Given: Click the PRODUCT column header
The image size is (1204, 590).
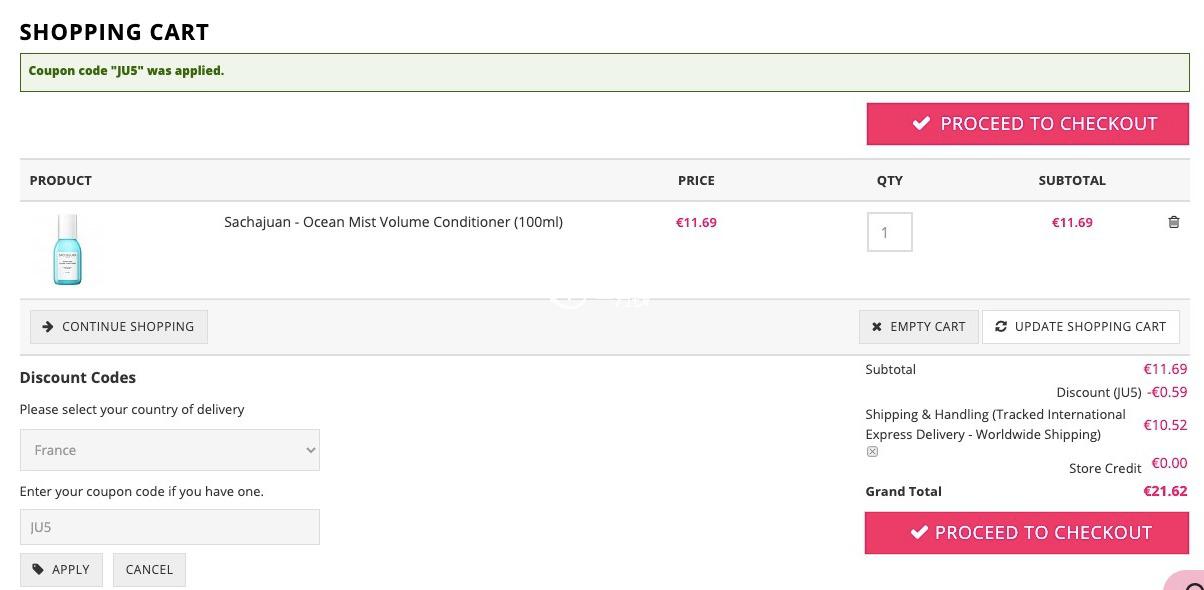Looking at the screenshot, I should [61, 181].
